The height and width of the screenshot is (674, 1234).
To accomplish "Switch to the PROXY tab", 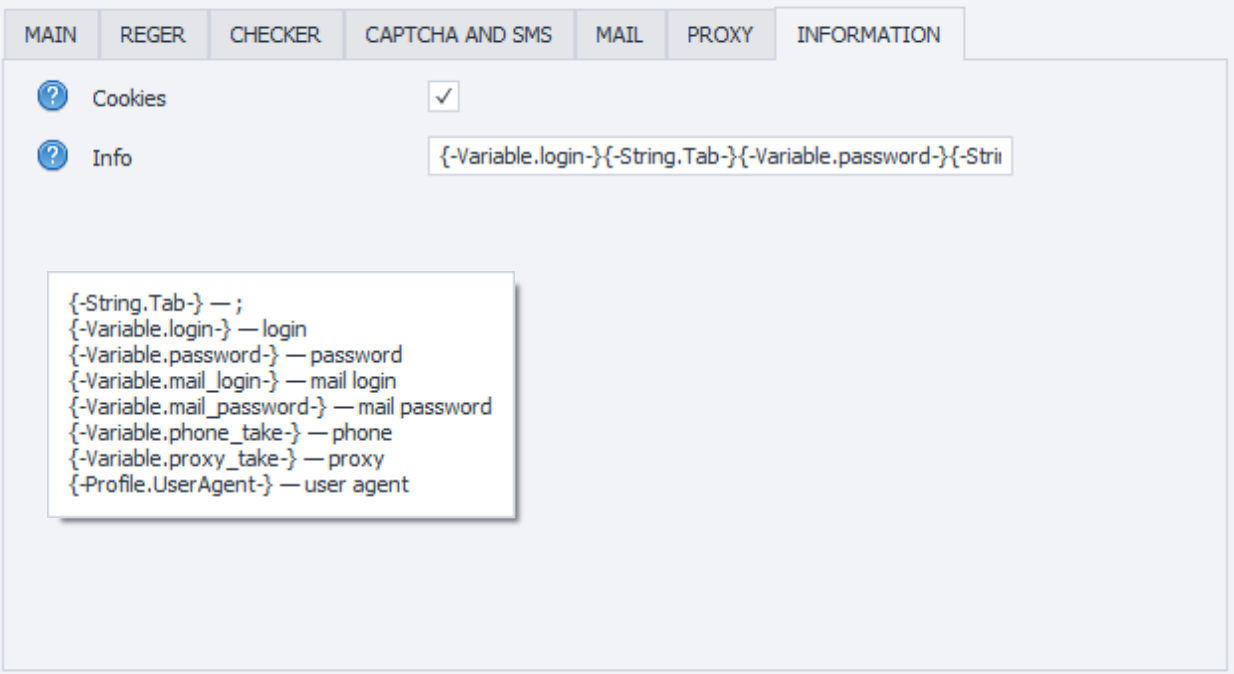I will click(719, 34).
